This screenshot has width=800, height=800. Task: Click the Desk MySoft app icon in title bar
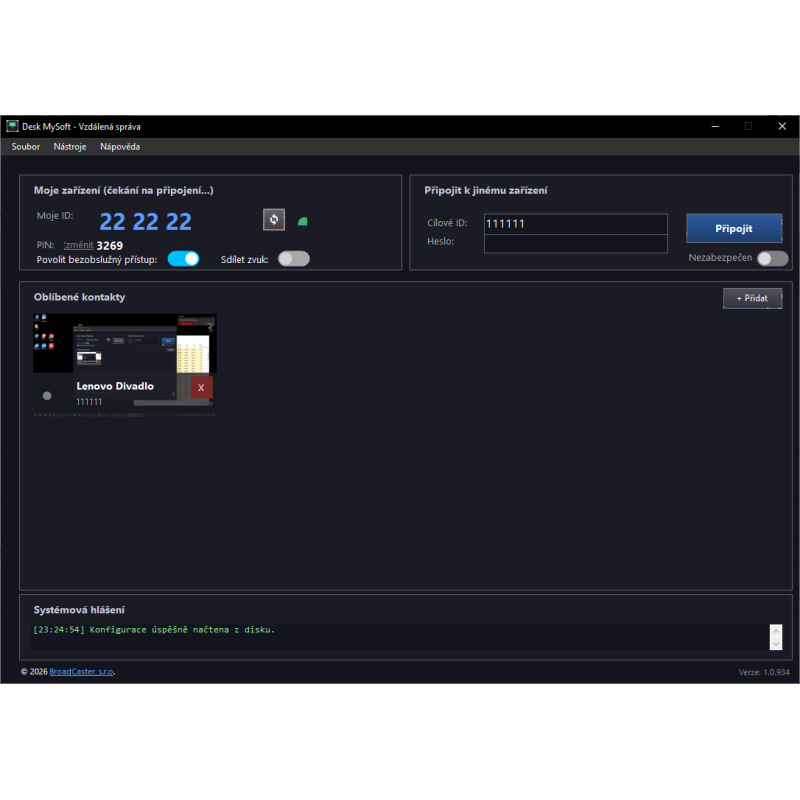pos(12,126)
